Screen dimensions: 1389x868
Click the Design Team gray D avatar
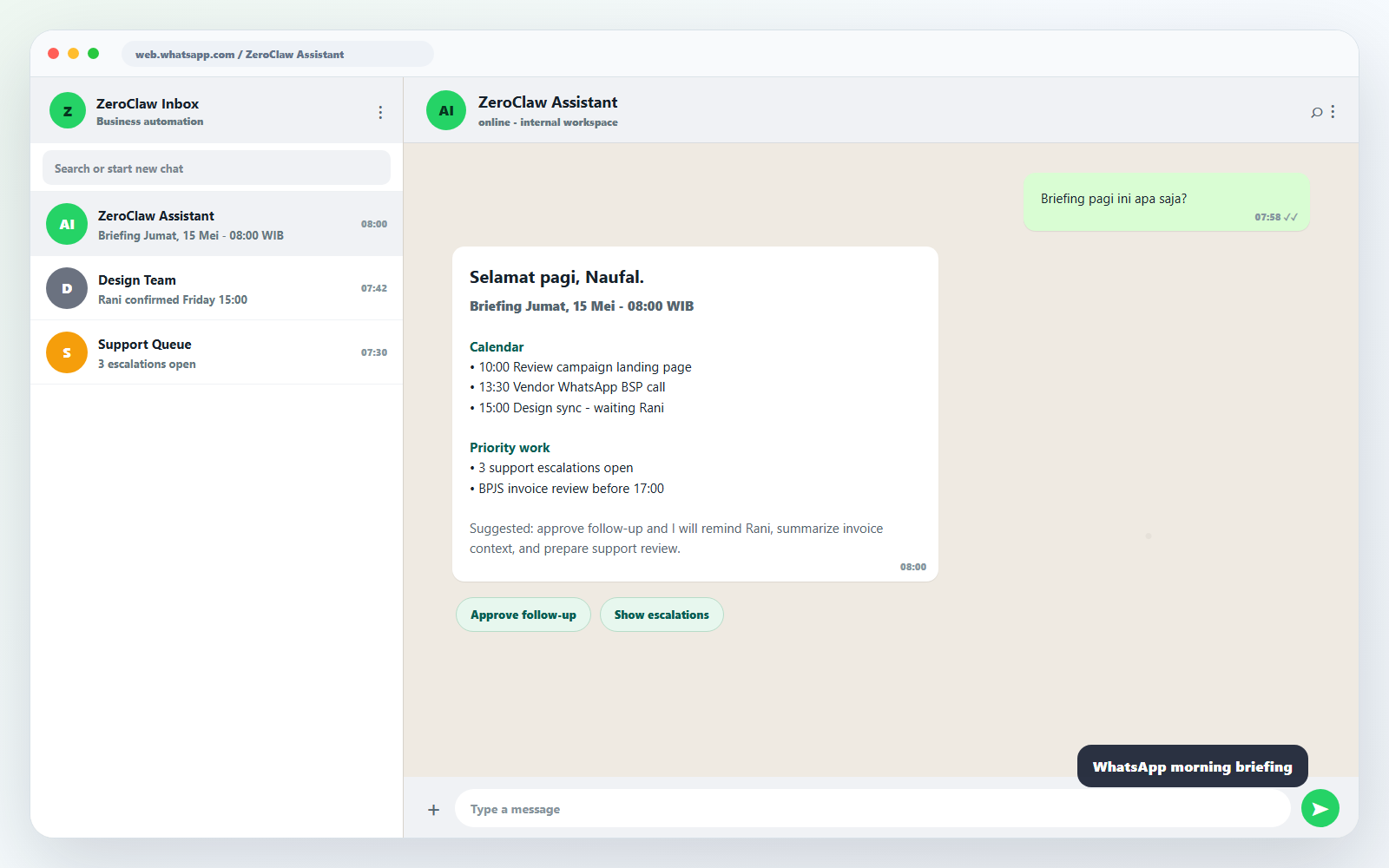[67, 288]
